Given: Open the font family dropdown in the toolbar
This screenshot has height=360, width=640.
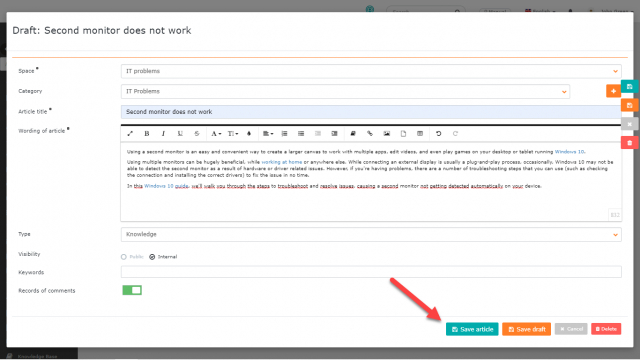Looking at the screenshot, I should click(216, 133).
